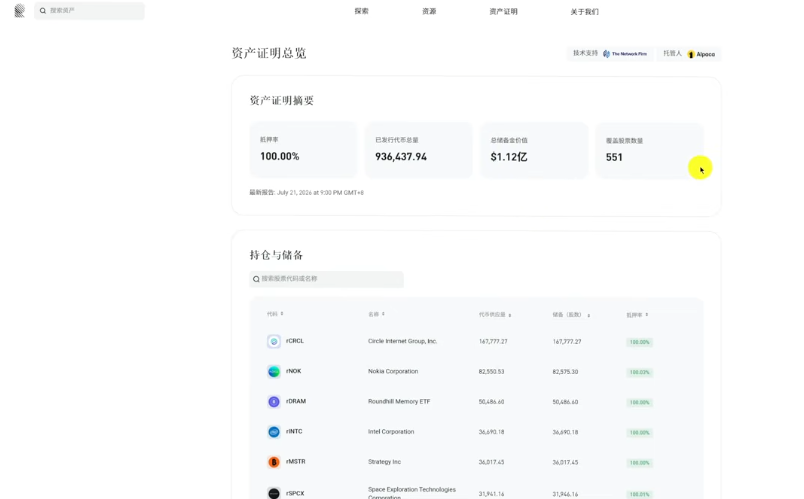Go to the 资产证明 nav item
Viewport: 804px width, 499px height.
[x=504, y=11]
